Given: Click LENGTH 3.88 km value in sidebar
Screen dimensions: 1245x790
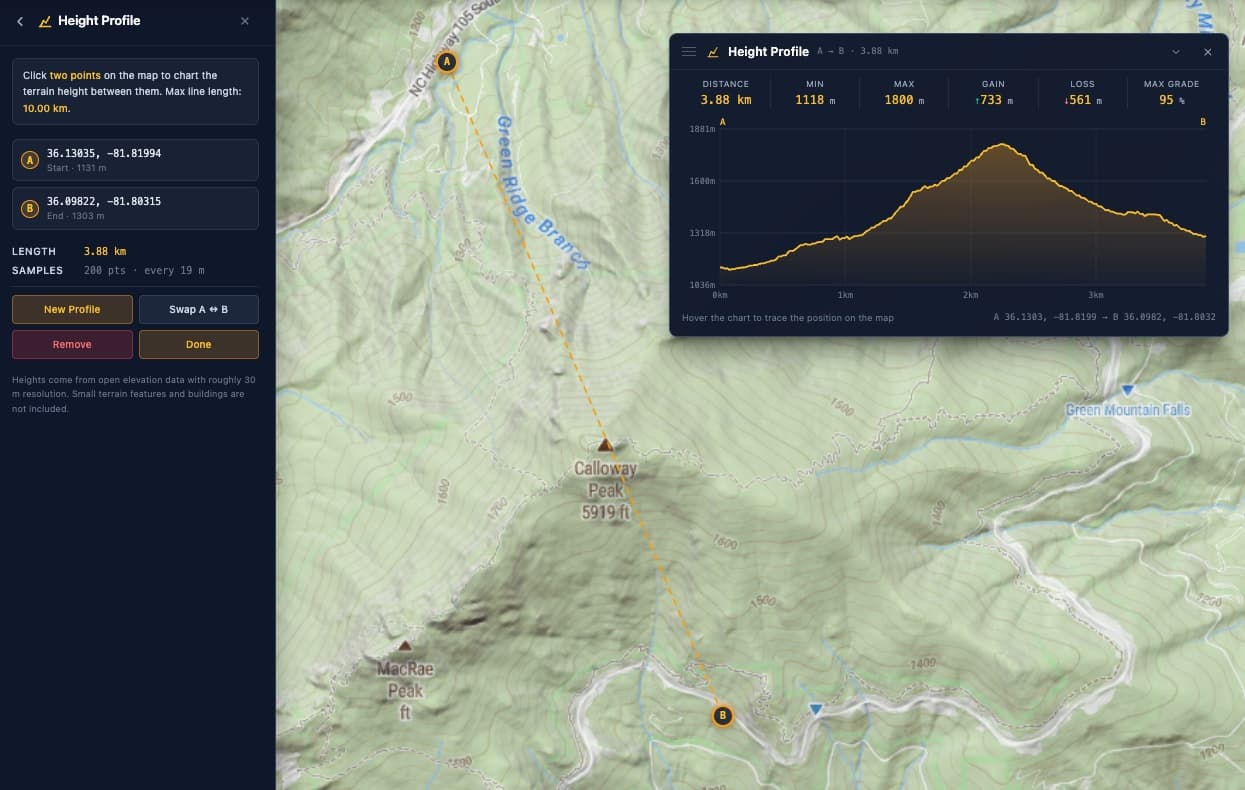Looking at the screenshot, I should tap(105, 251).
